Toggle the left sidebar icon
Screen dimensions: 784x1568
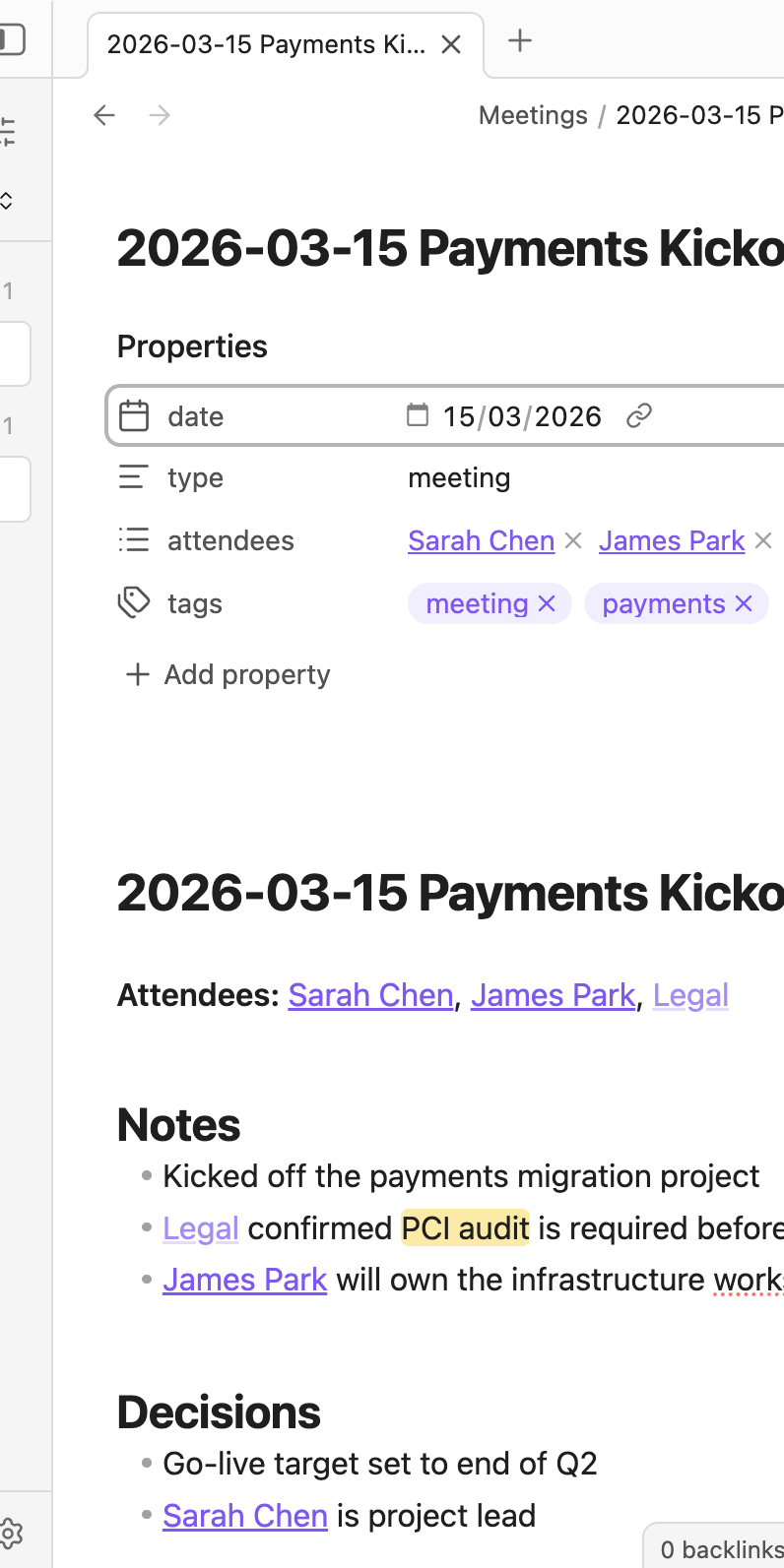click(12, 39)
